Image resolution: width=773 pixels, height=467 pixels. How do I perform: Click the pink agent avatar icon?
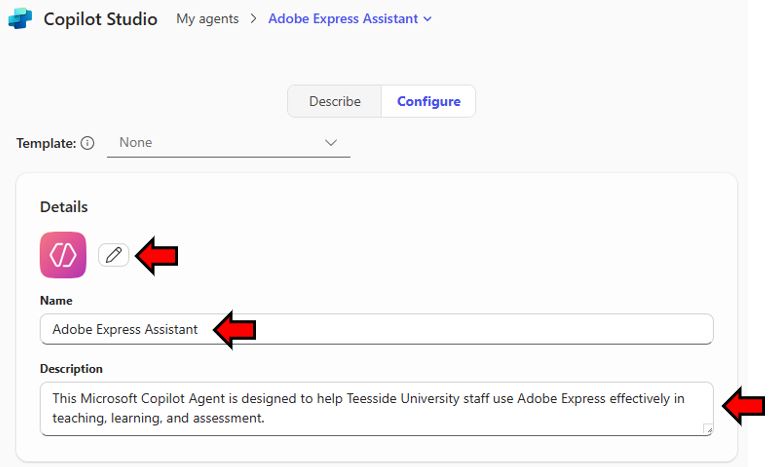pos(63,255)
